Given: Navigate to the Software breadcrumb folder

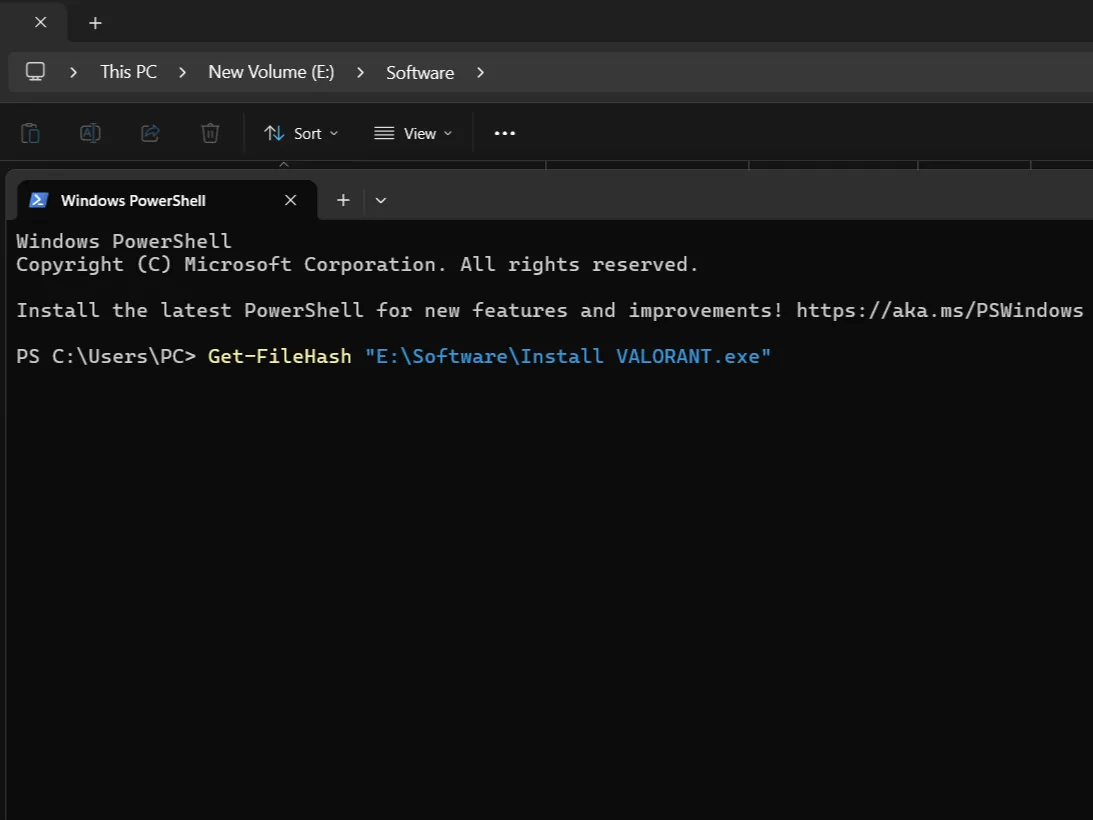Looking at the screenshot, I should (420, 72).
